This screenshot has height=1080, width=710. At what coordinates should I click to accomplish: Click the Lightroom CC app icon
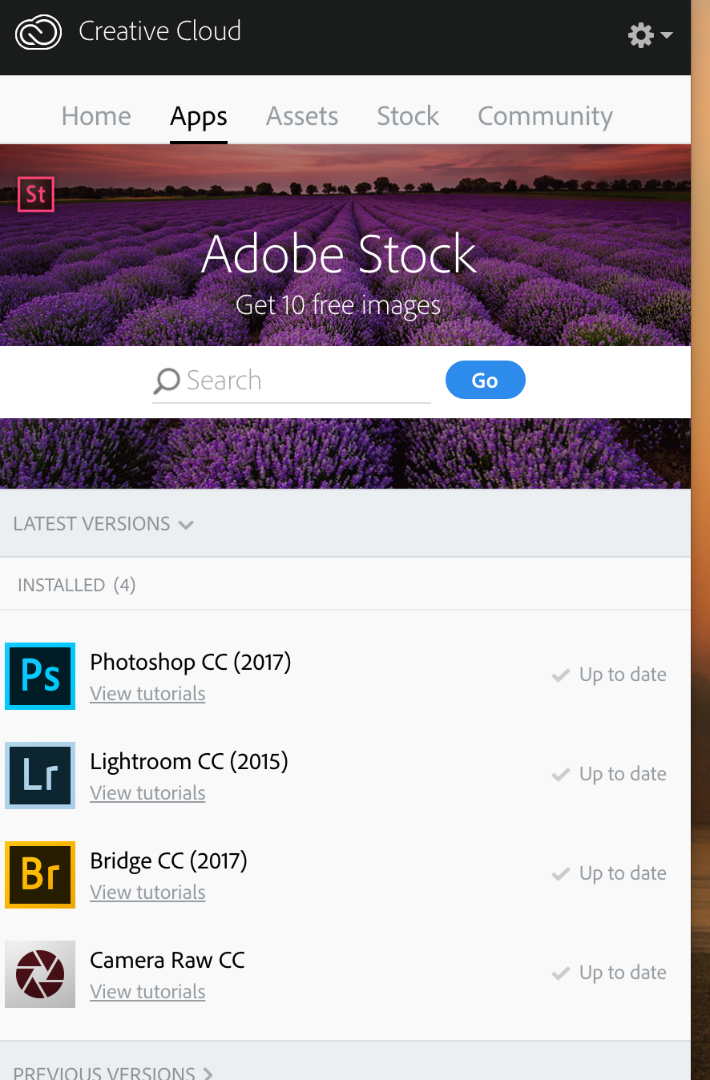click(40, 776)
